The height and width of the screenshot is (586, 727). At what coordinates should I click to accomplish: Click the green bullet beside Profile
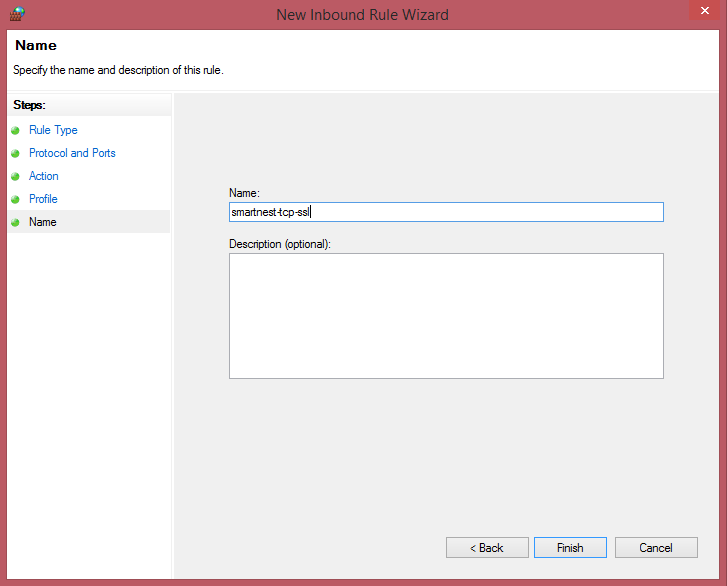pyautogui.click(x=15, y=199)
